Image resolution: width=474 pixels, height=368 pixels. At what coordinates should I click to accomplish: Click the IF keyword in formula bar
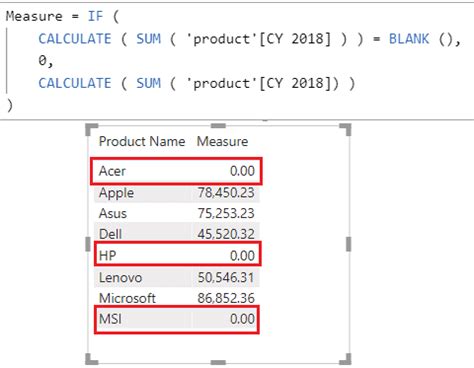[x=95, y=16]
